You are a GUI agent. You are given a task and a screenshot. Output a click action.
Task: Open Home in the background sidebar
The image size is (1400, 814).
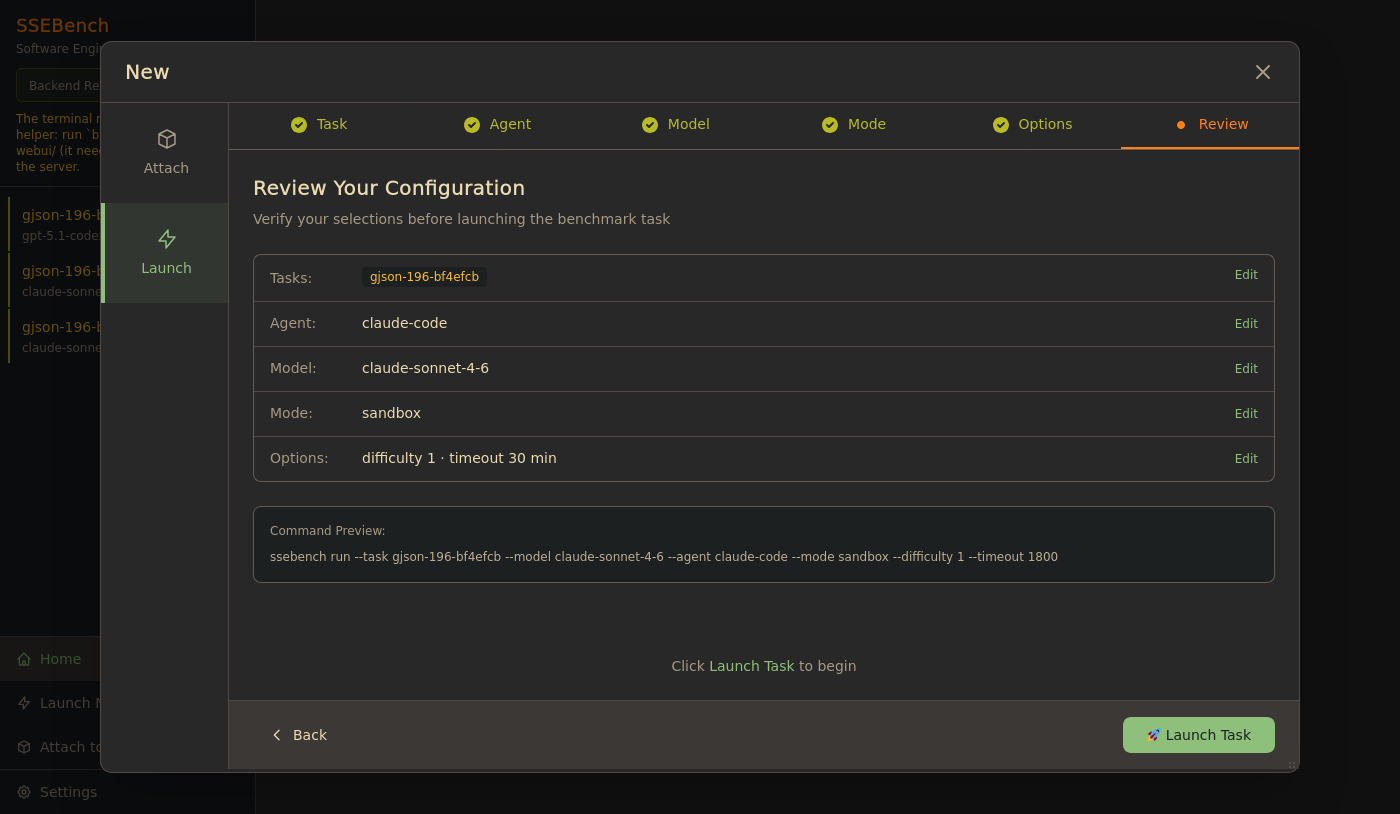50,659
